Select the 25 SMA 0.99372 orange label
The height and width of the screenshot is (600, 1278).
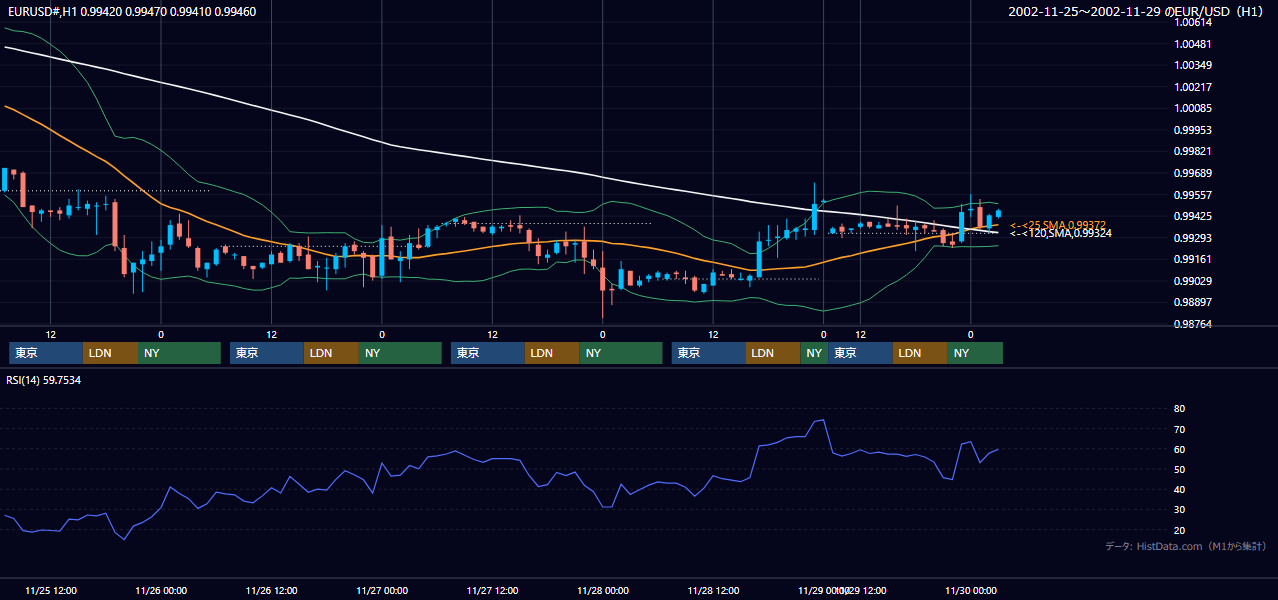1058,225
